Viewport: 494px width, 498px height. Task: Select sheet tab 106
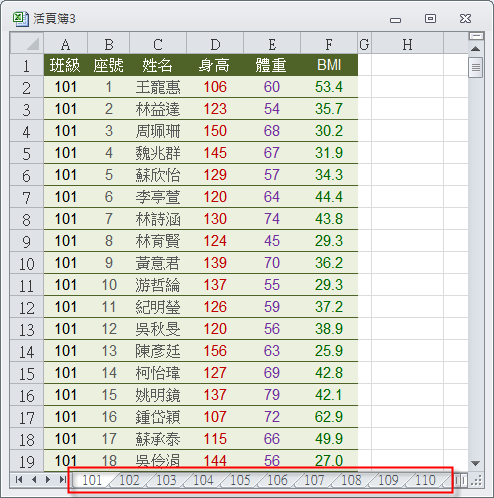[x=277, y=480]
